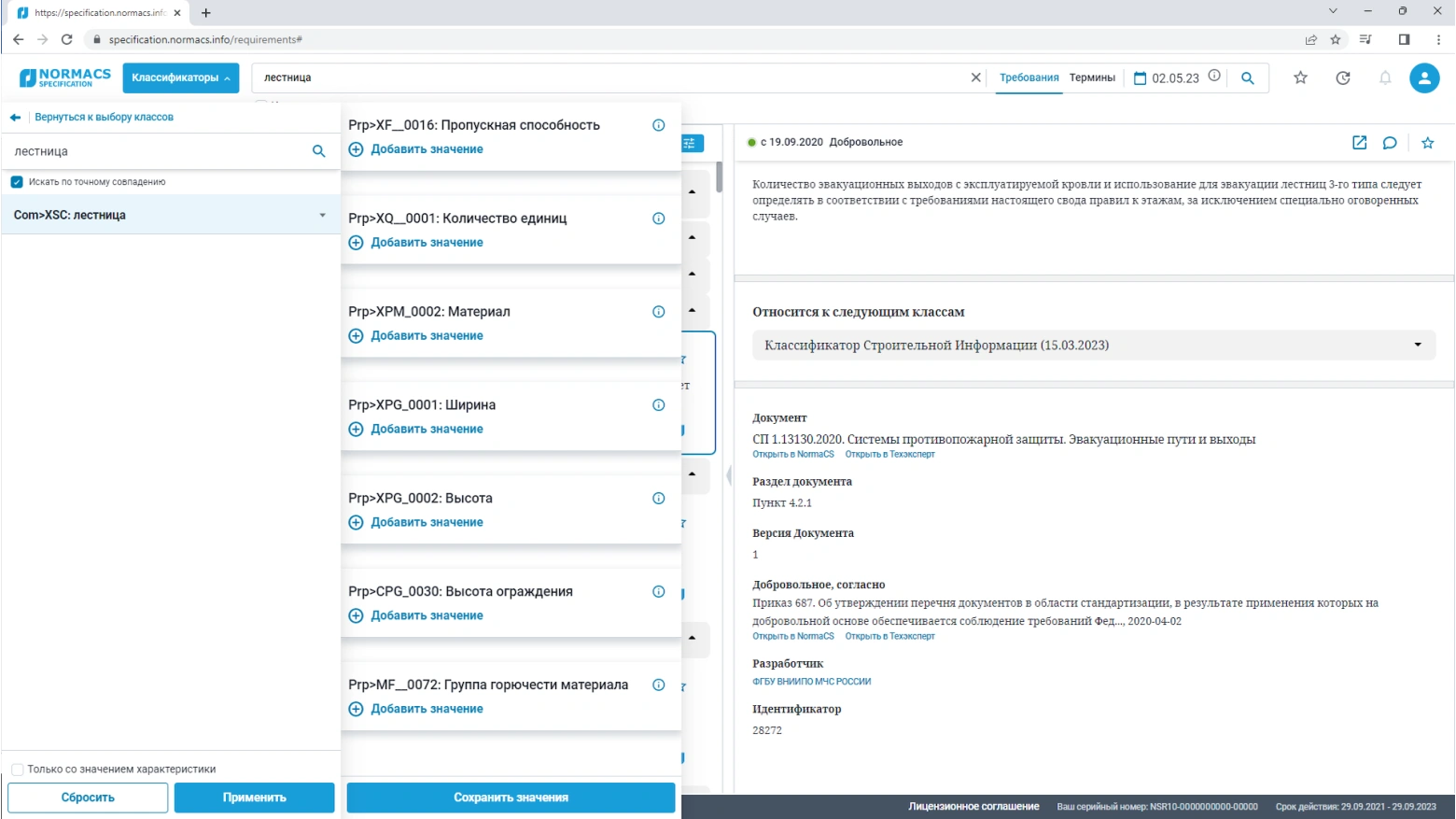The width and height of the screenshot is (1456, 819).
Task: Click the info icon next to Высота ограждения
Action: pos(658,592)
